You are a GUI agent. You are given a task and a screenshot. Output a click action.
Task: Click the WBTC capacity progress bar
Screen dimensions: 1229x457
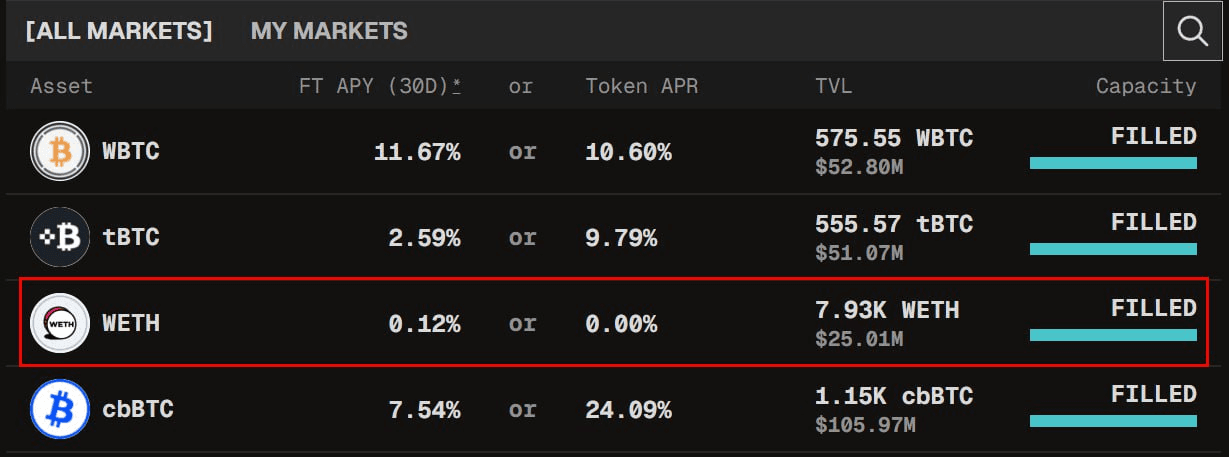pyautogui.click(x=1113, y=163)
